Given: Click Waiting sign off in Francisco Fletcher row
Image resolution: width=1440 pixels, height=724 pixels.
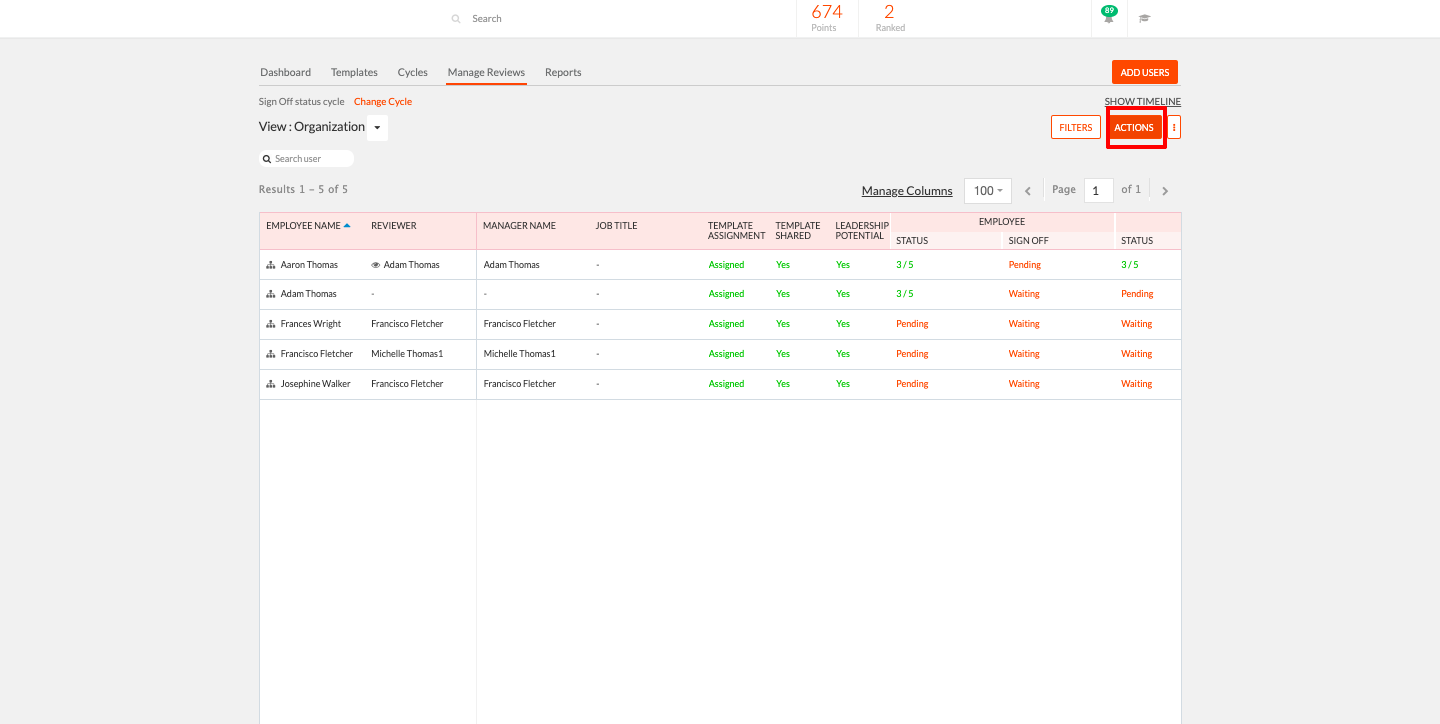Looking at the screenshot, I should 1024,354.
